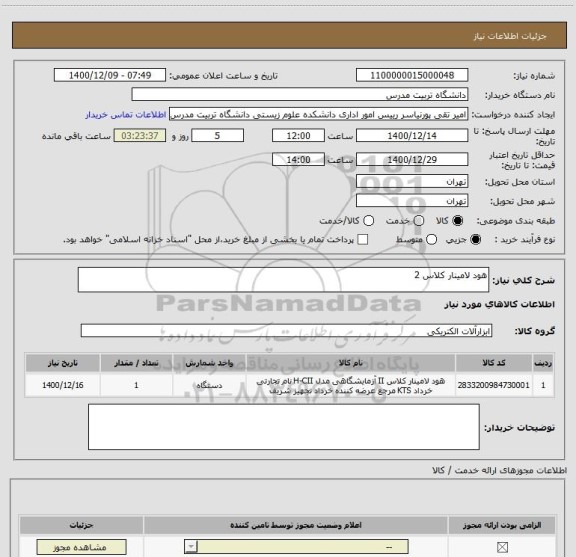Click the remaining days field showing 5
This screenshot has height=557, width=576.
(x=217, y=136)
